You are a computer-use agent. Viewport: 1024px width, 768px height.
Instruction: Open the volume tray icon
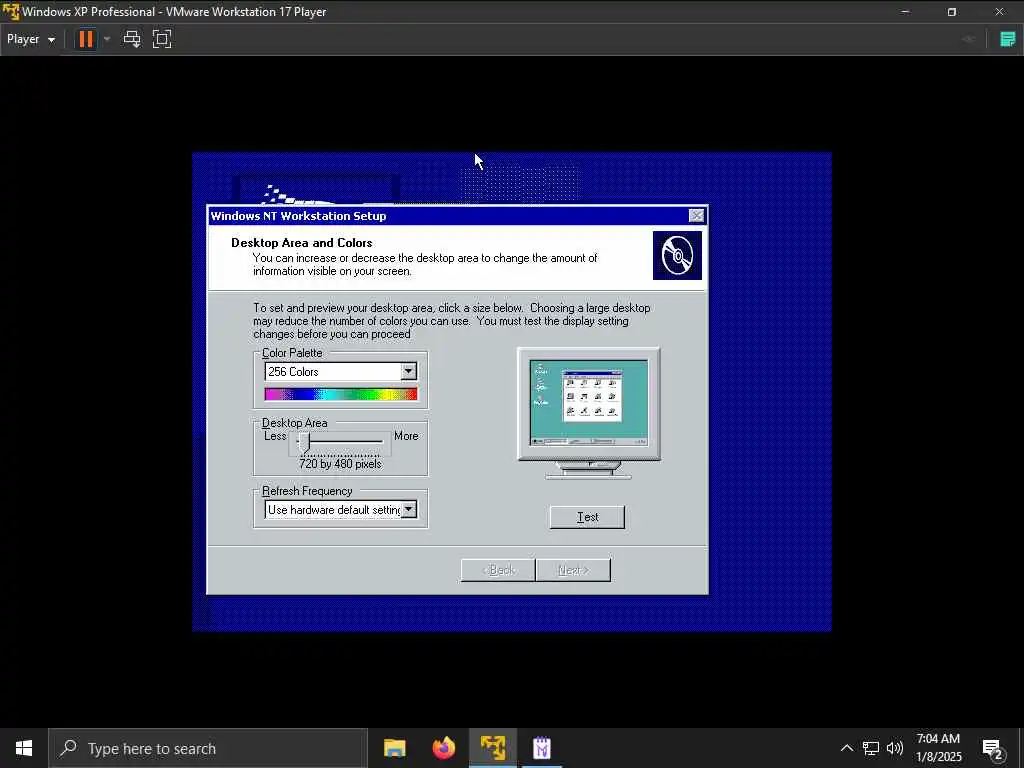tap(895, 748)
